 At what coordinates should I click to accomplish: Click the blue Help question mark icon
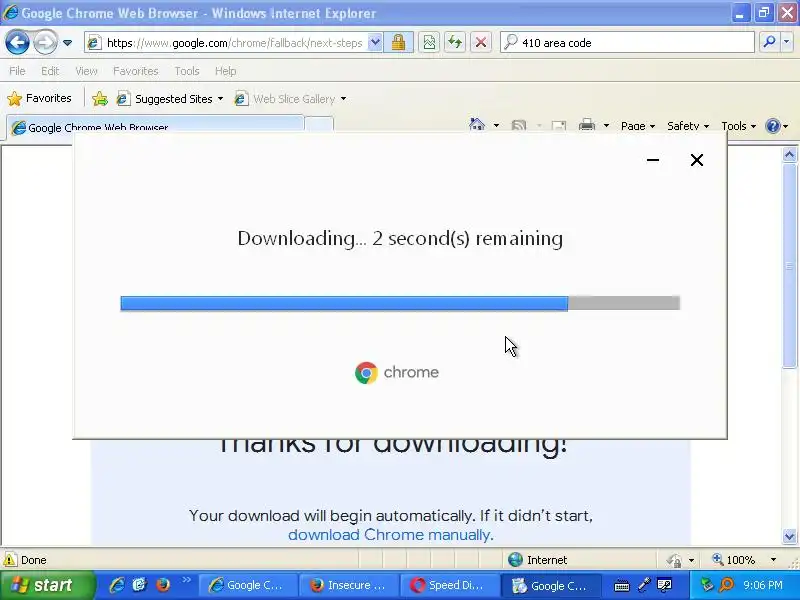click(773, 126)
